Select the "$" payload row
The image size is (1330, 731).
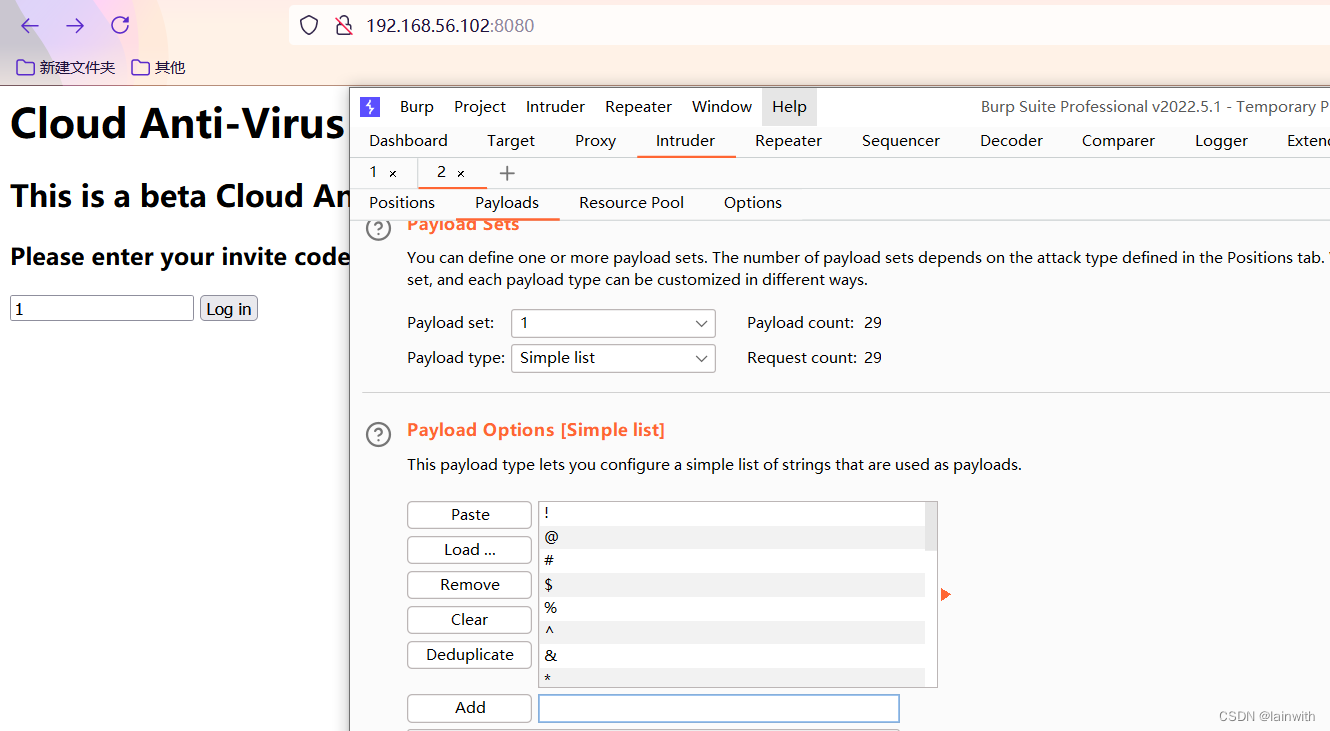point(732,584)
